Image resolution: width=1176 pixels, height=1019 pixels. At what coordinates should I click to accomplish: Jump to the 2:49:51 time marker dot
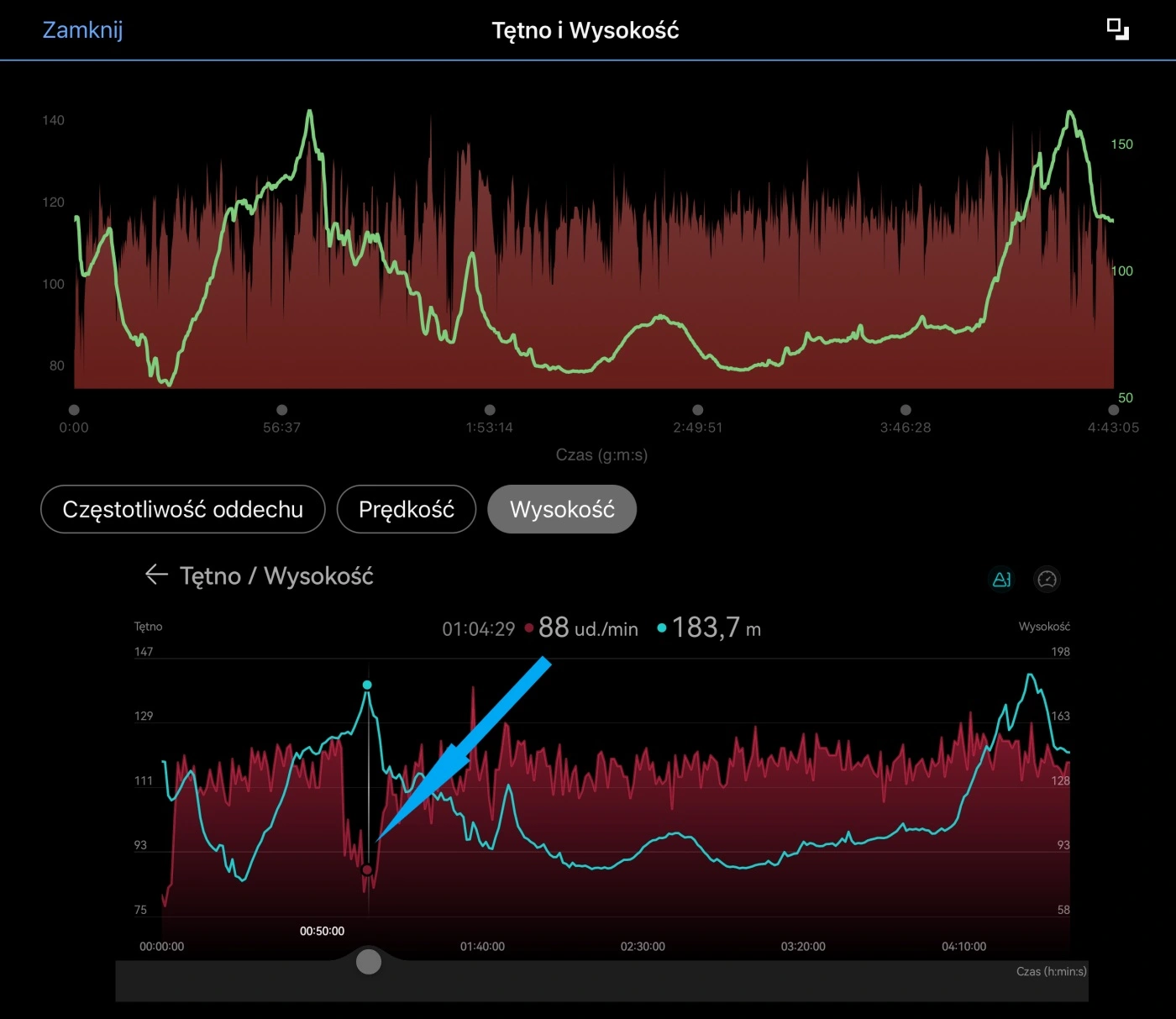pos(698,410)
